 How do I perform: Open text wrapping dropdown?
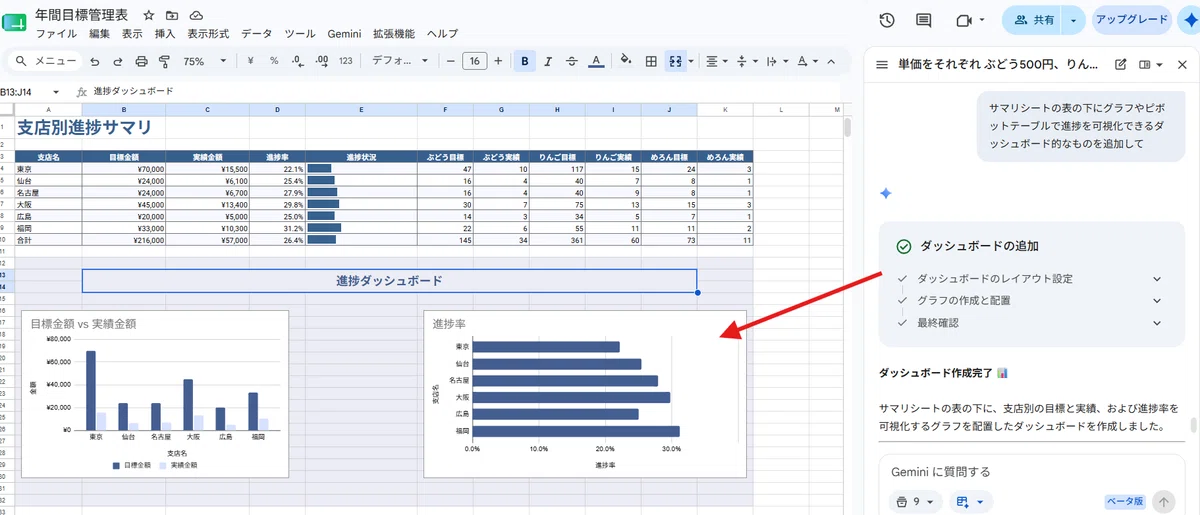tap(775, 61)
